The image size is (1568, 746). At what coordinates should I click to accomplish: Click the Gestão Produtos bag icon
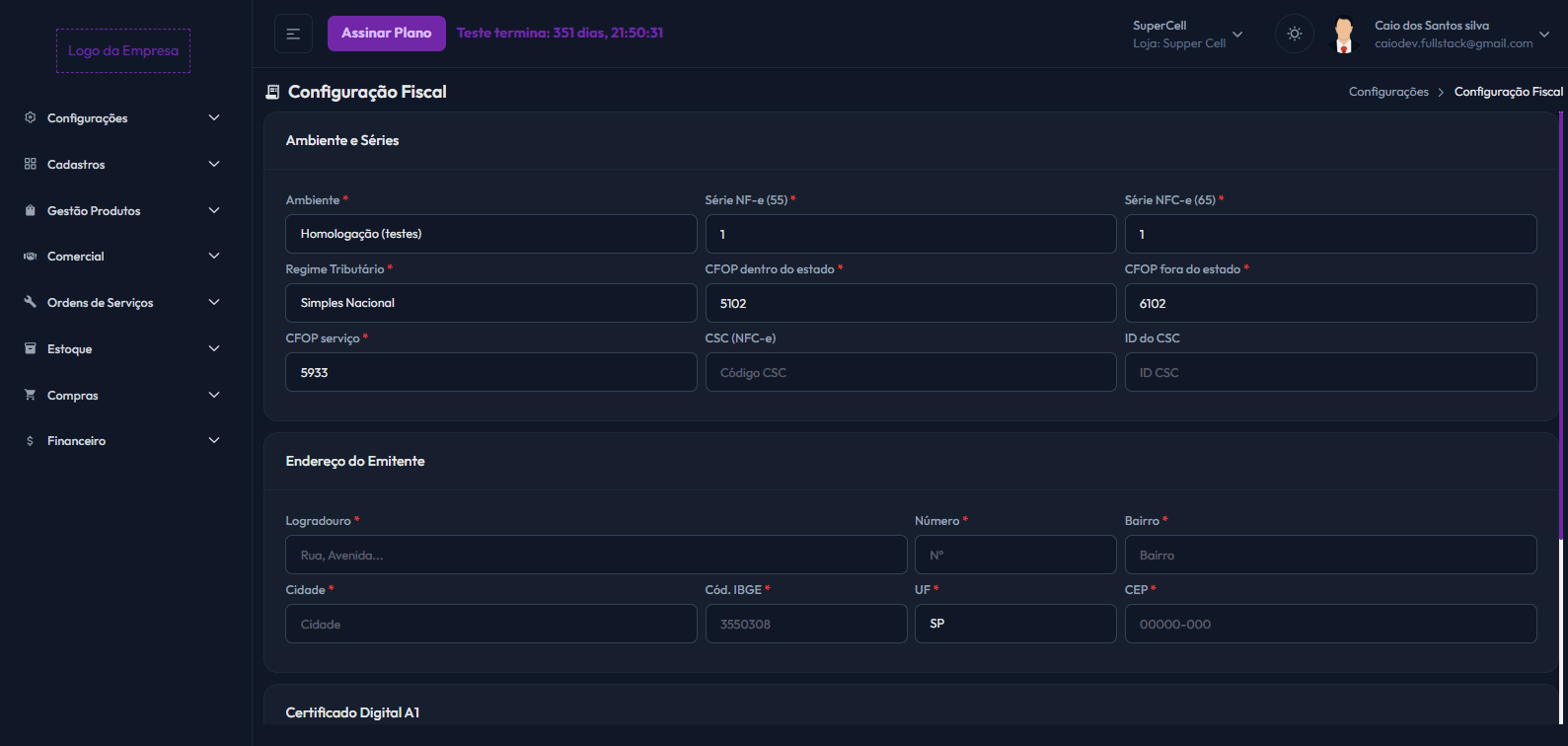click(x=30, y=210)
